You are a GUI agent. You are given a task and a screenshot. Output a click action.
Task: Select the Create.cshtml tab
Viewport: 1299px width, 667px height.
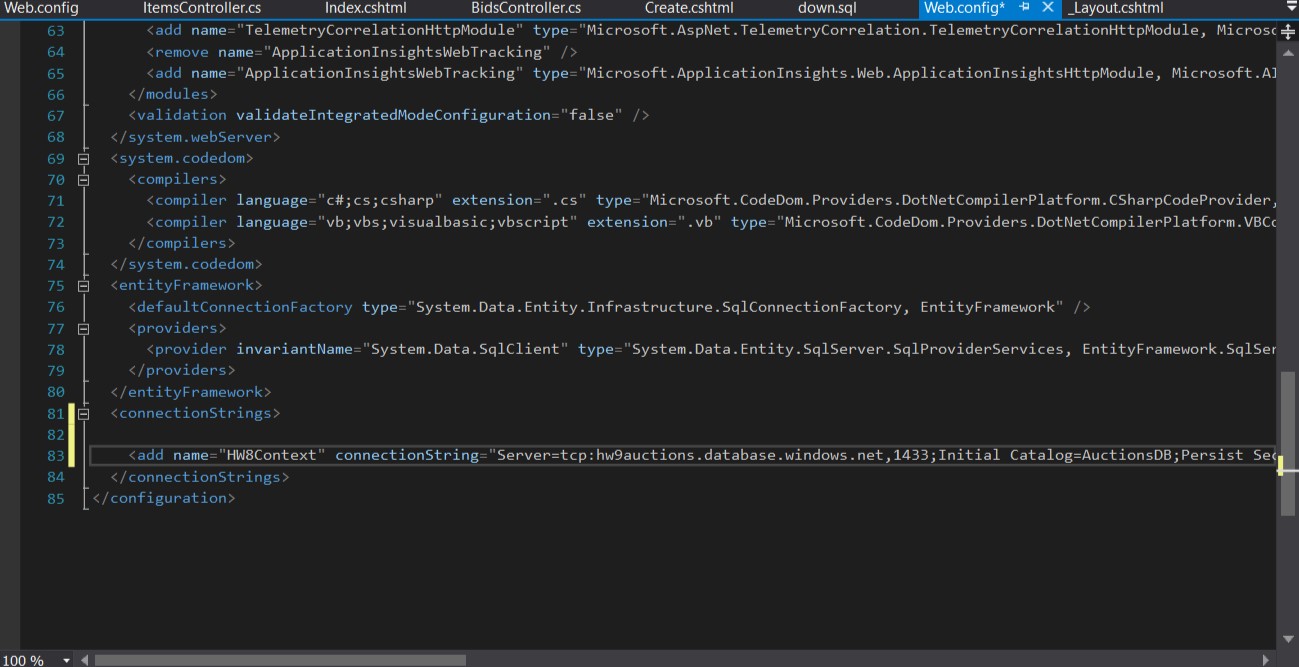tap(689, 8)
